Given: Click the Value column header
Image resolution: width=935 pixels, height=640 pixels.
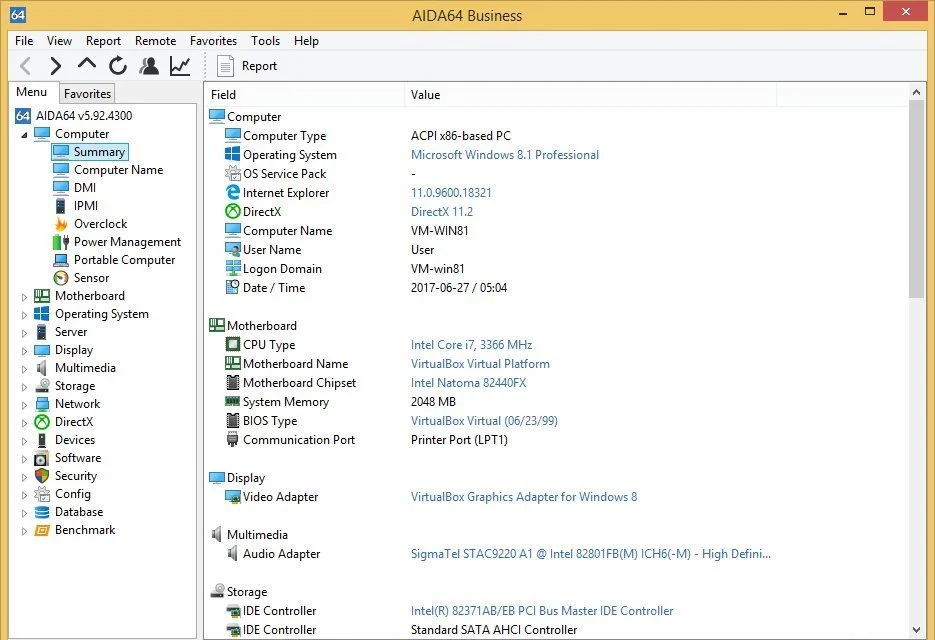Looking at the screenshot, I should tap(591, 95).
